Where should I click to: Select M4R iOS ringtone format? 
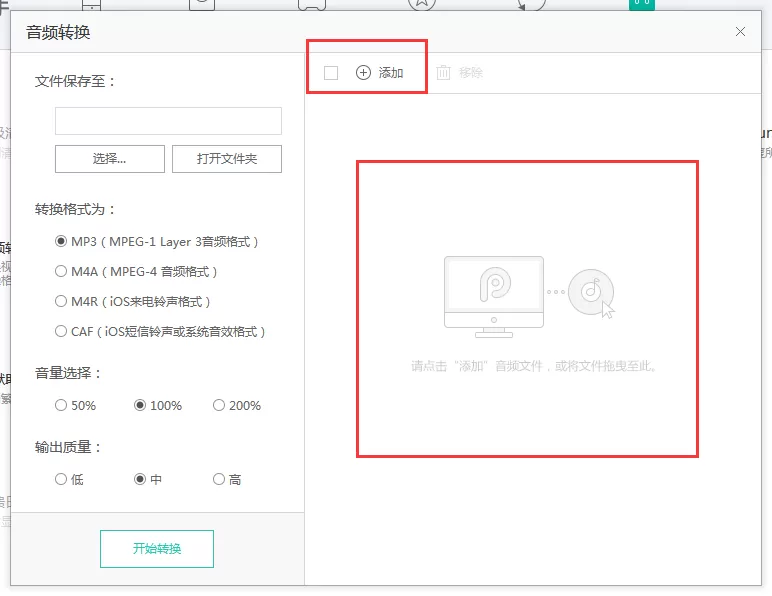(61, 301)
